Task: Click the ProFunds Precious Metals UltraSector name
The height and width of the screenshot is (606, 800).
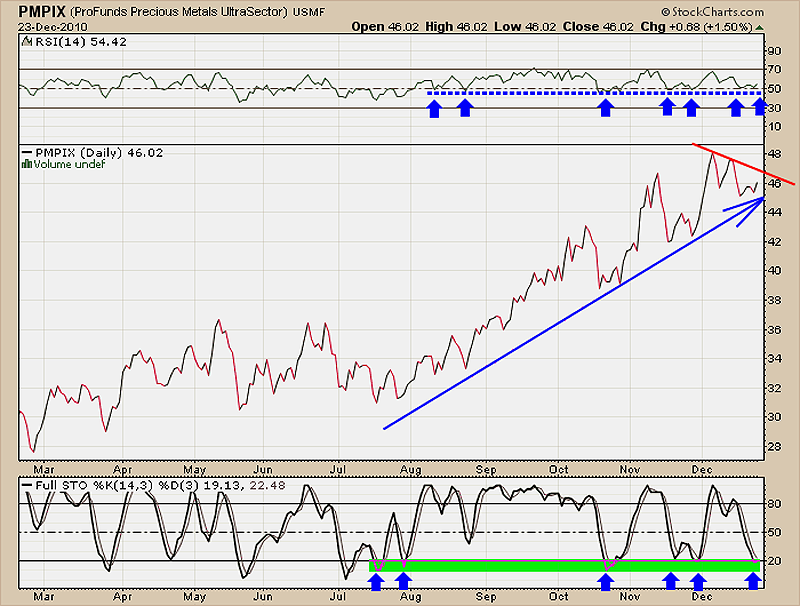Action: click(x=179, y=12)
